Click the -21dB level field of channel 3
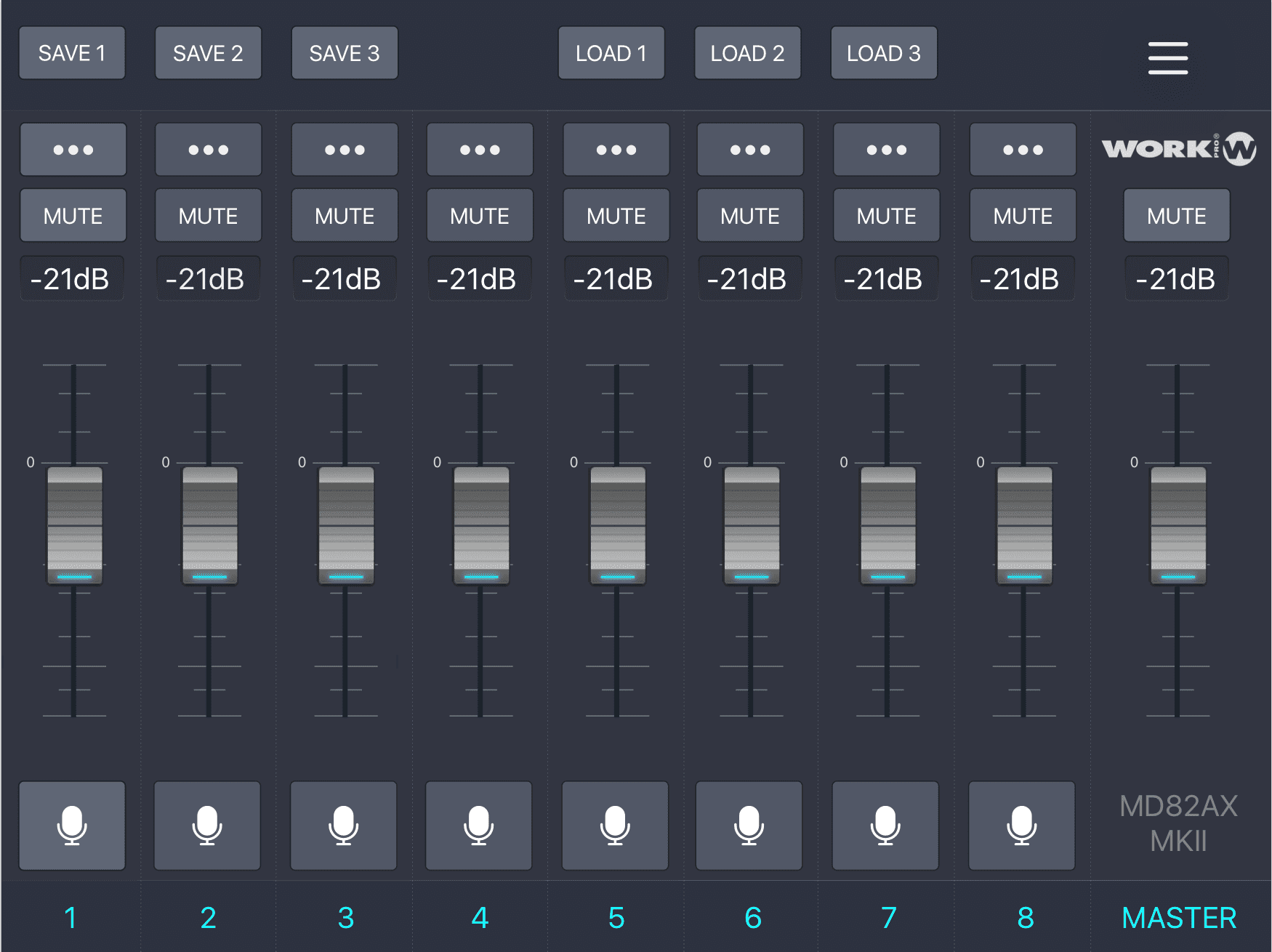Screen dimensions: 1272x952 coord(344,279)
